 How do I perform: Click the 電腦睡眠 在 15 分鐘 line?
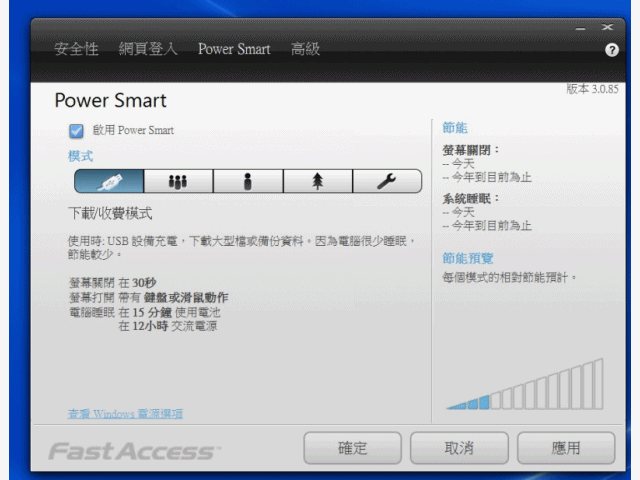(x=145, y=312)
